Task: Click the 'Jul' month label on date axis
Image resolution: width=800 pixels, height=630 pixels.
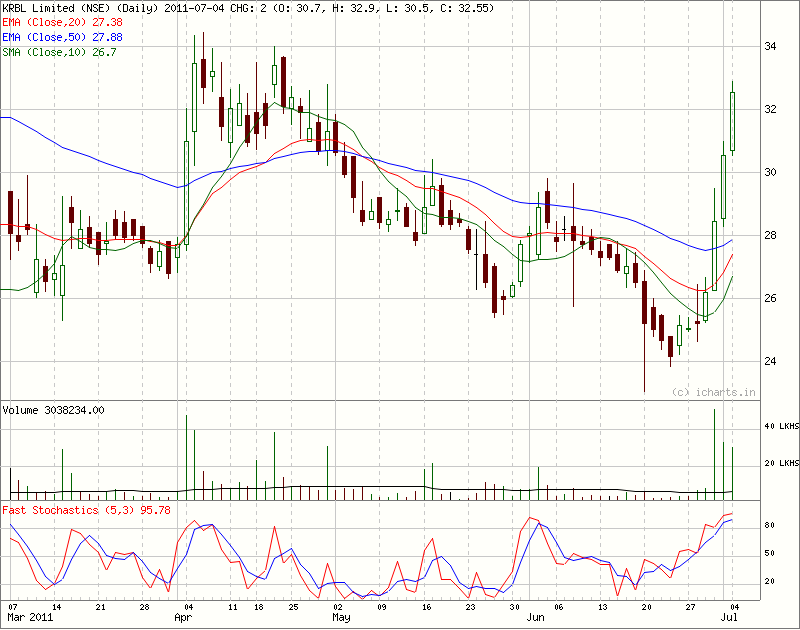Action: [x=729, y=617]
